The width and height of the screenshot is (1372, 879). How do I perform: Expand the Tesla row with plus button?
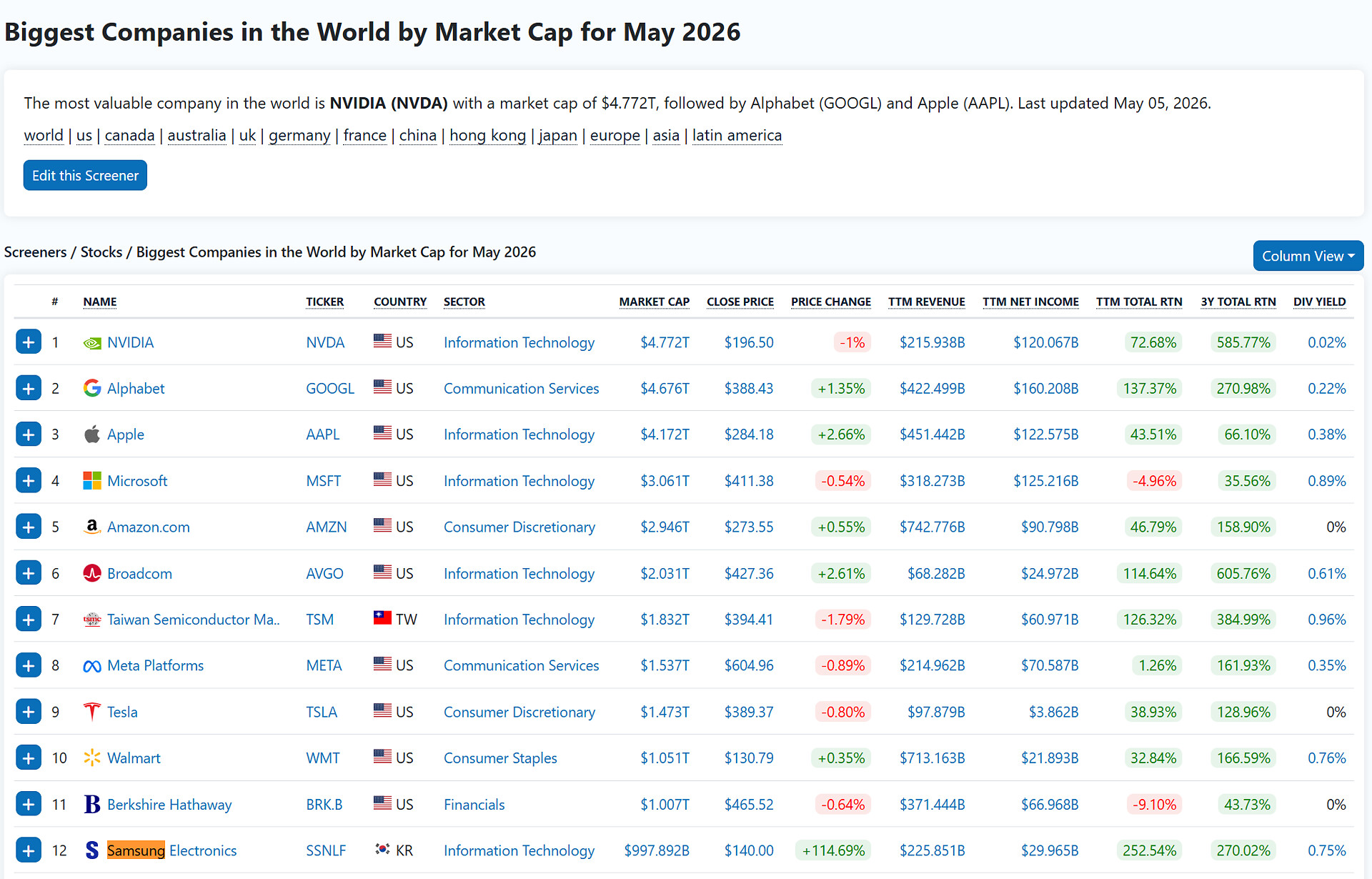click(x=29, y=712)
